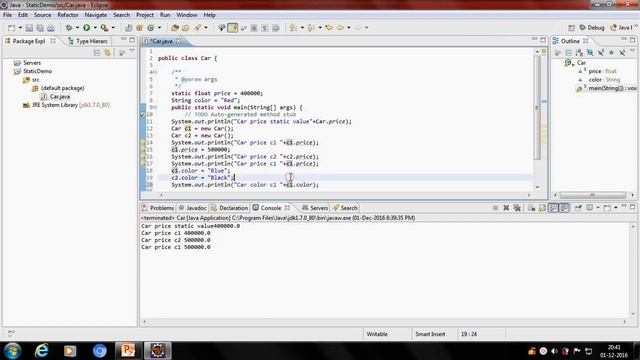Switch to the Type Hierarchy tab
The width and height of the screenshot is (640, 360).
click(88, 41)
